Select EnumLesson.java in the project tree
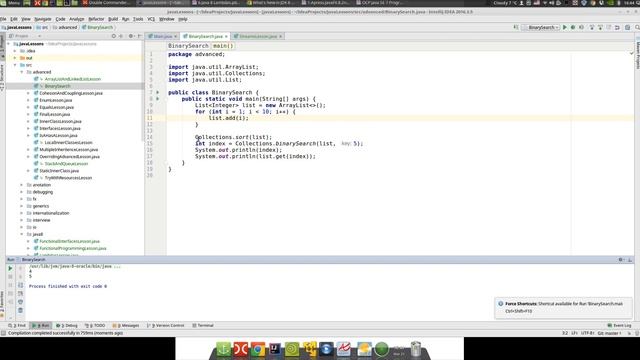 point(56,100)
